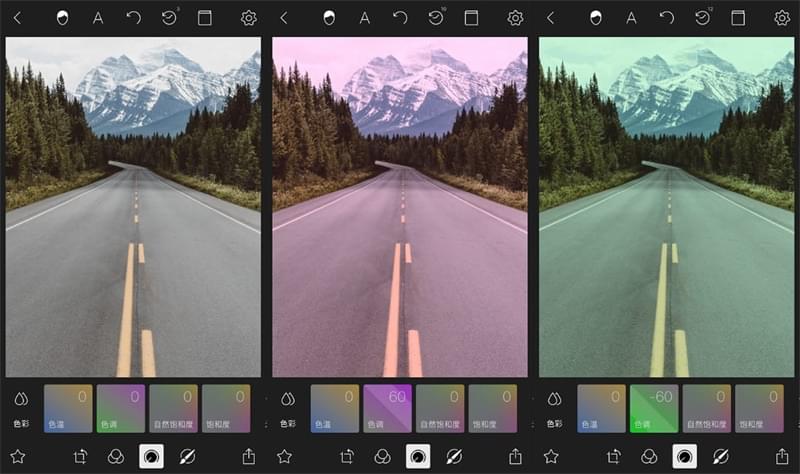This screenshot has width=800, height=474.
Task: Toggle the before/after mask icon above the pink photo
Action: point(330,18)
